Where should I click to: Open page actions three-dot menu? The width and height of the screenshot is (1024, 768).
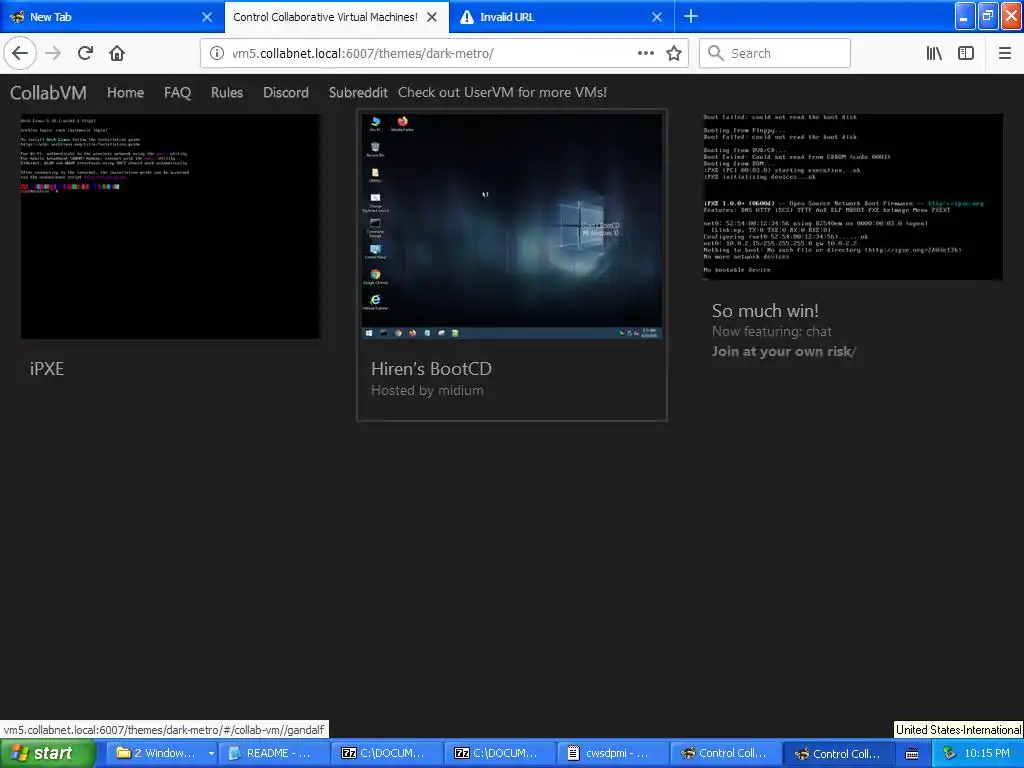[x=646, y=53]
